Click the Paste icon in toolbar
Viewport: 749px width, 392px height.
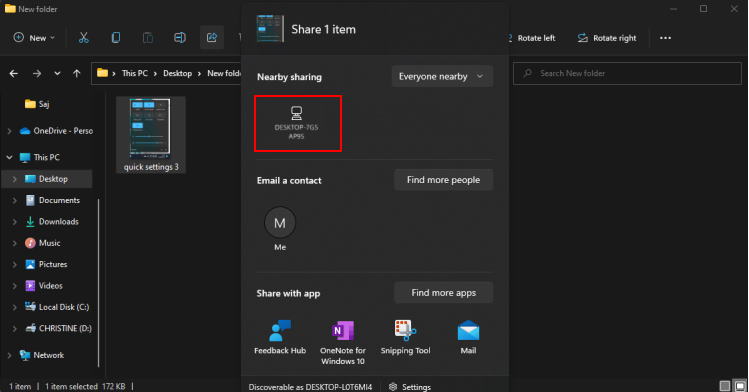coord(148,38)
